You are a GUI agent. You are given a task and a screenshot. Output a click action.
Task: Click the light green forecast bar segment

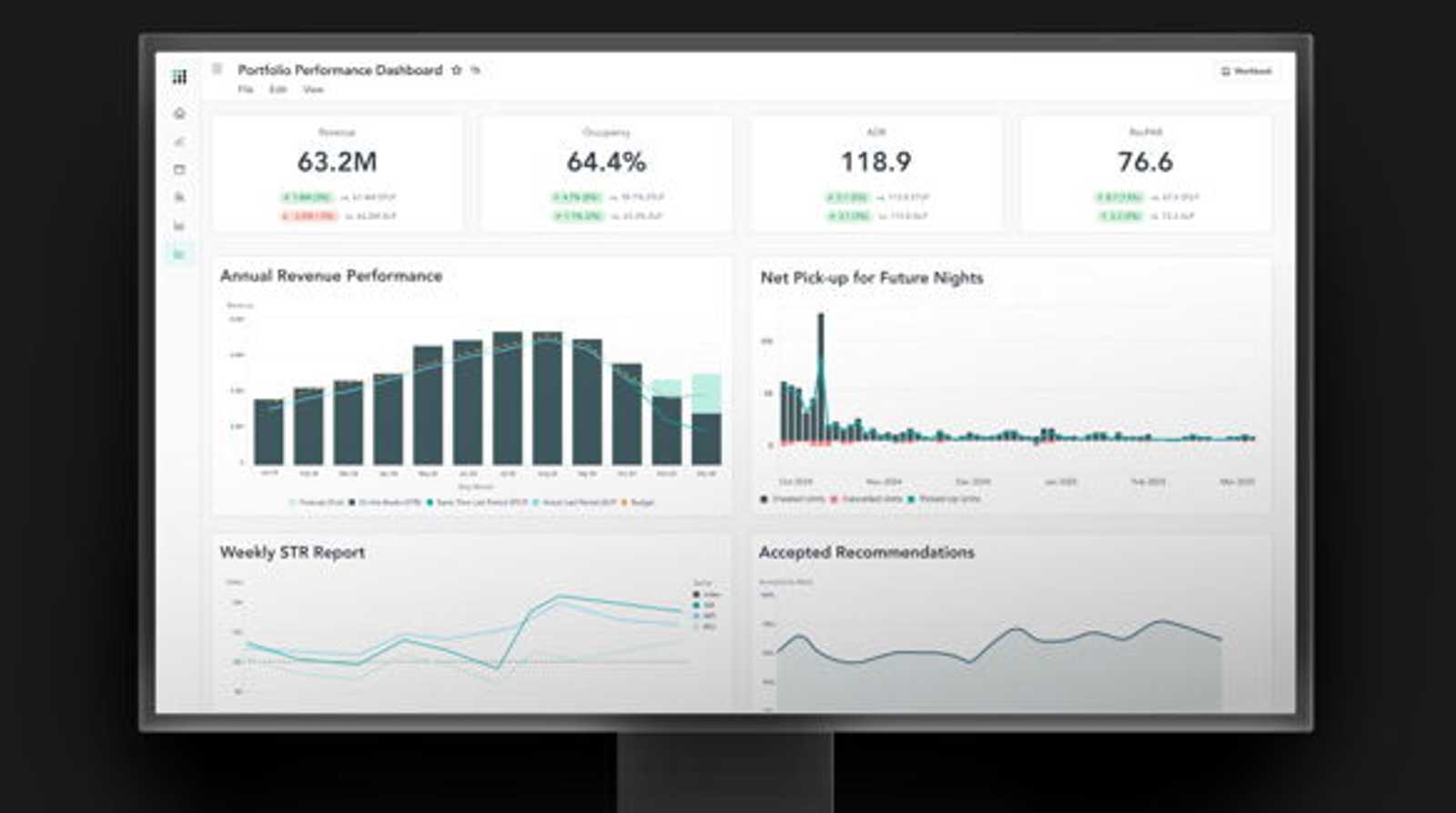pyautogui.click(x=706, y=393)
